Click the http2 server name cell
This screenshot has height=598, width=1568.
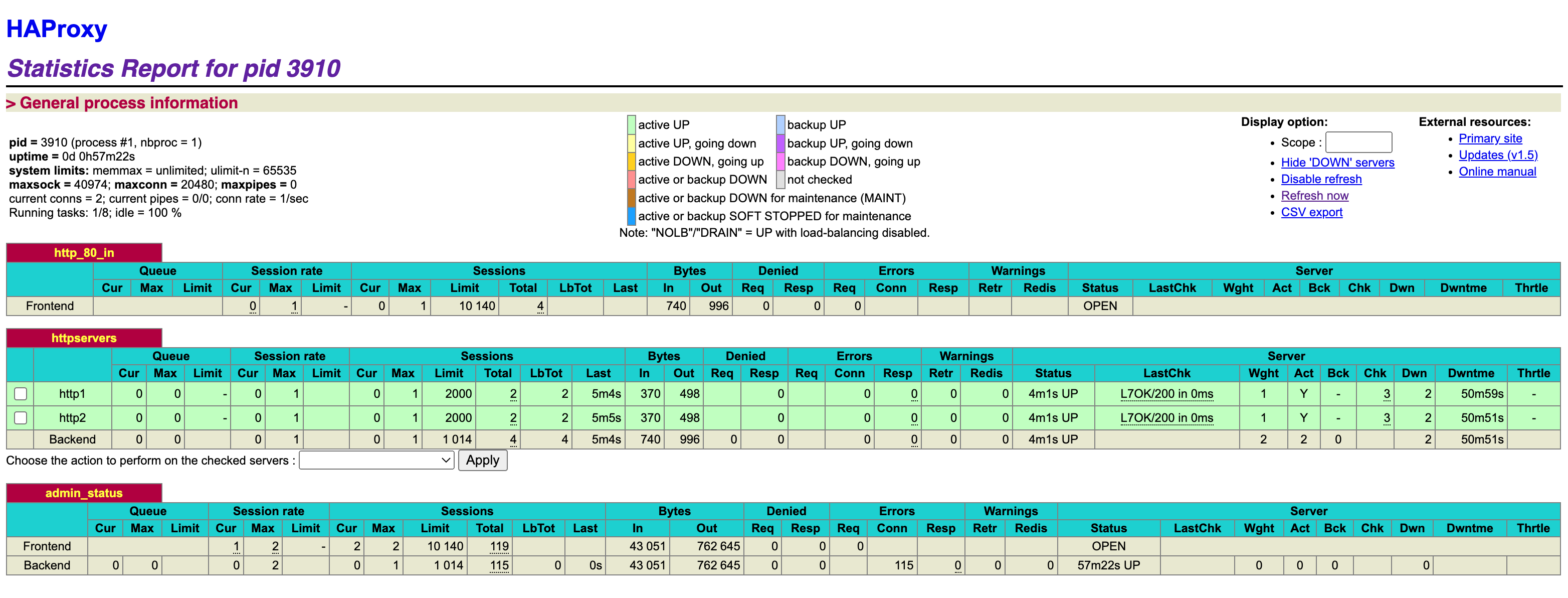(x=72, y=418)
